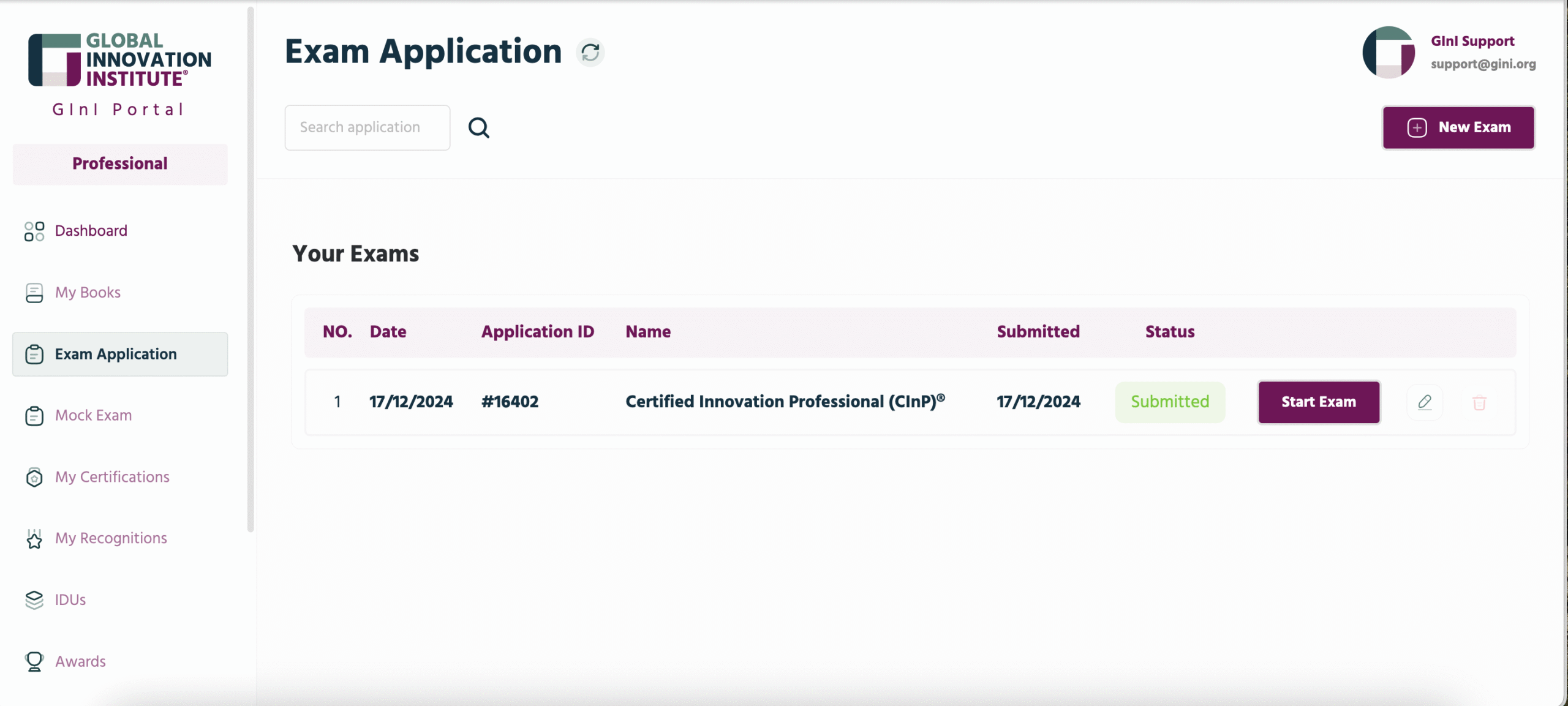Screen dimensions: 1568x706
Task: Click the refresh icon beside Exam Application title
Action: 590,52
